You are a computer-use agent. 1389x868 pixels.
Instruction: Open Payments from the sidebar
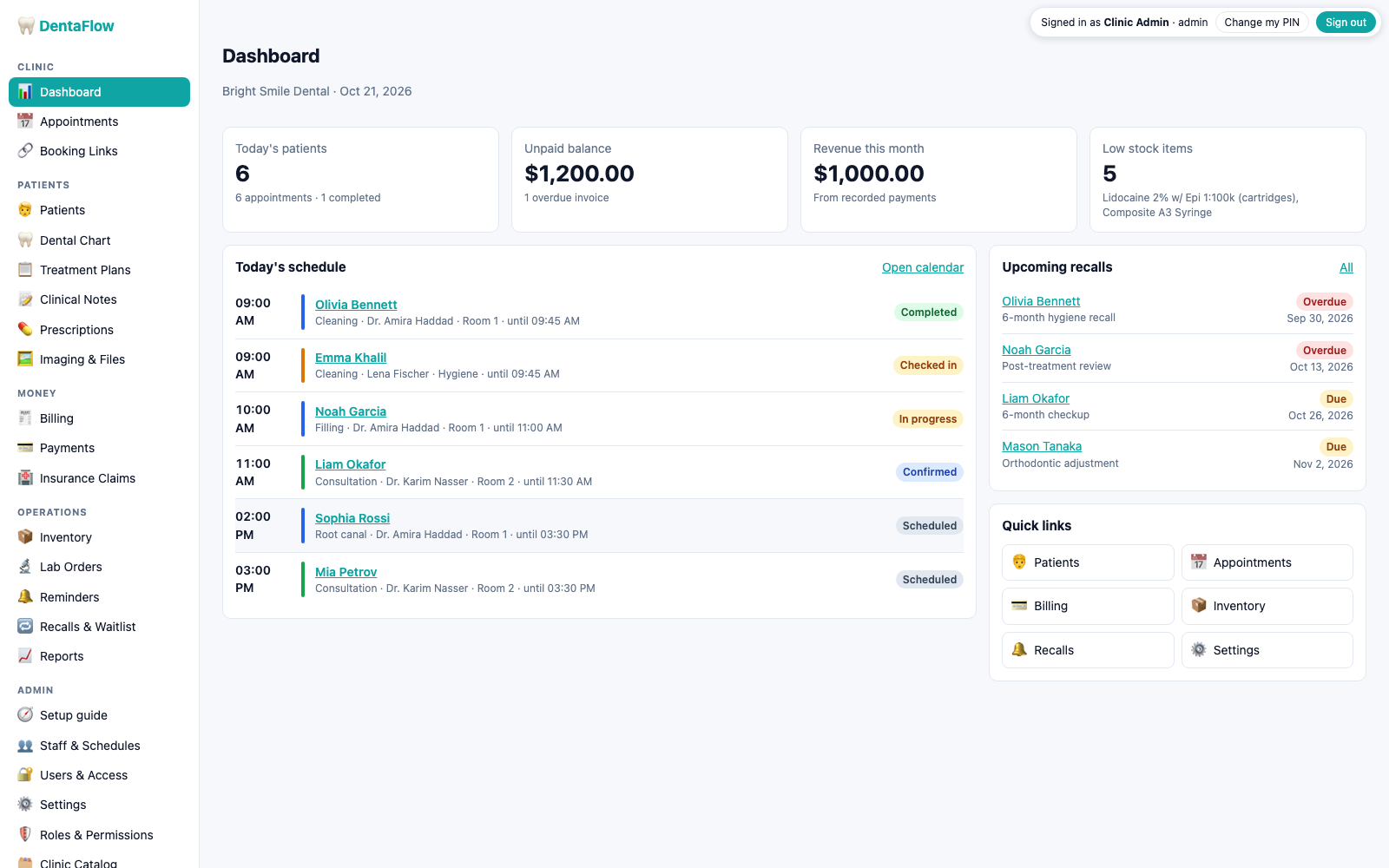99,448
